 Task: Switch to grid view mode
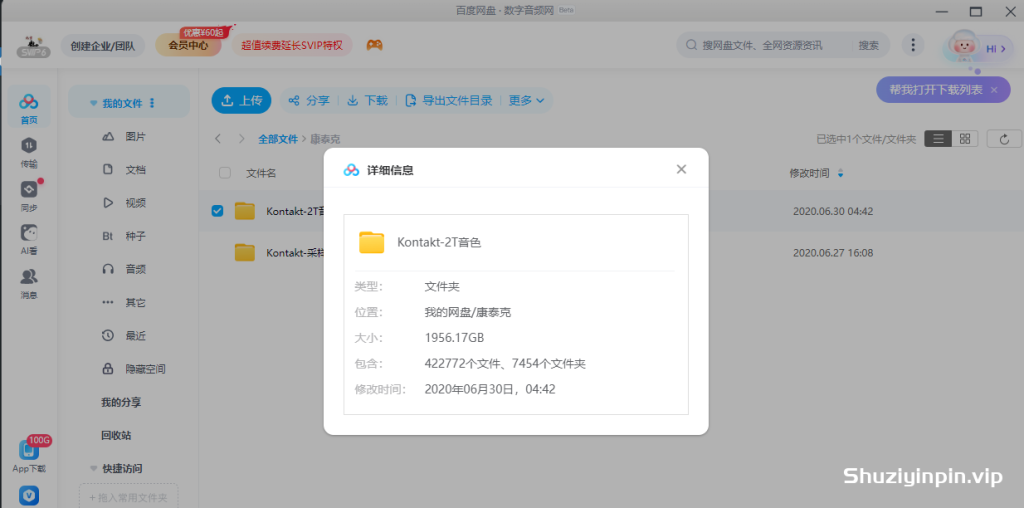(965, 138)
